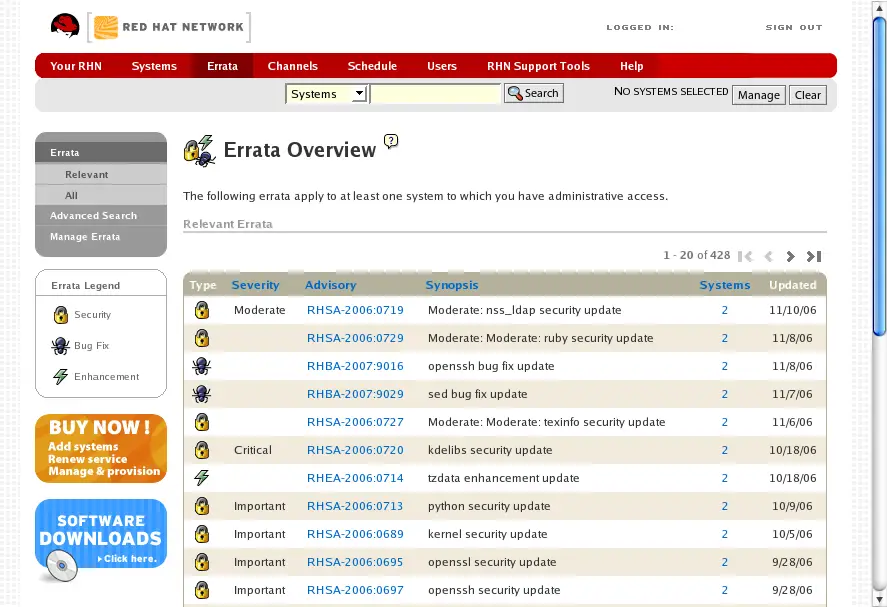Sort errata by Severity column
The image size is (887, 607).
pos(255,285)
